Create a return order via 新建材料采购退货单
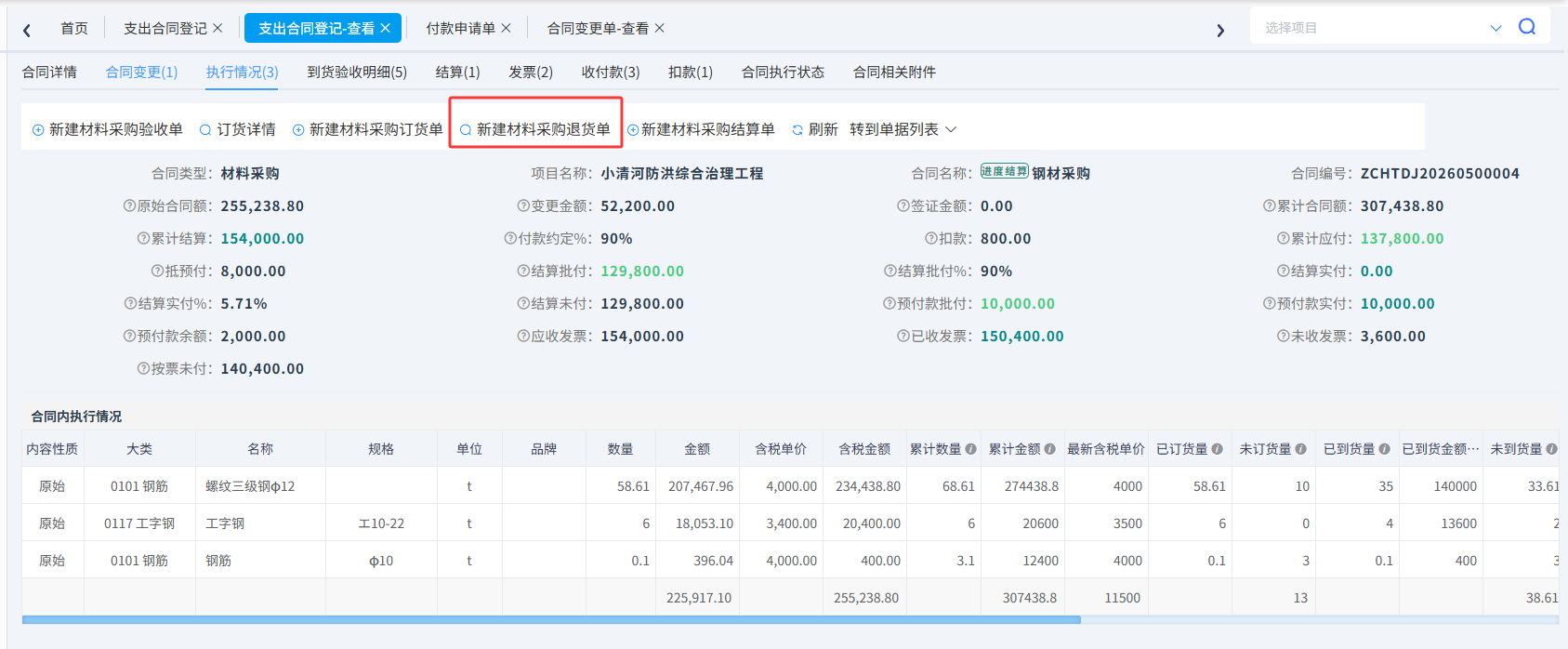 tap(535, 129)
